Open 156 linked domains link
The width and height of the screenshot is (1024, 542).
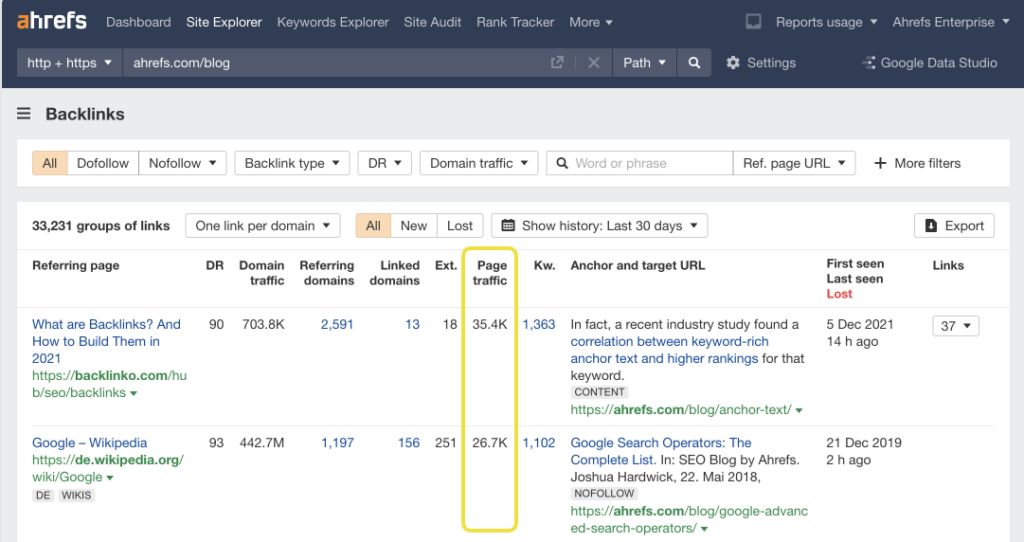coord(409,443)
